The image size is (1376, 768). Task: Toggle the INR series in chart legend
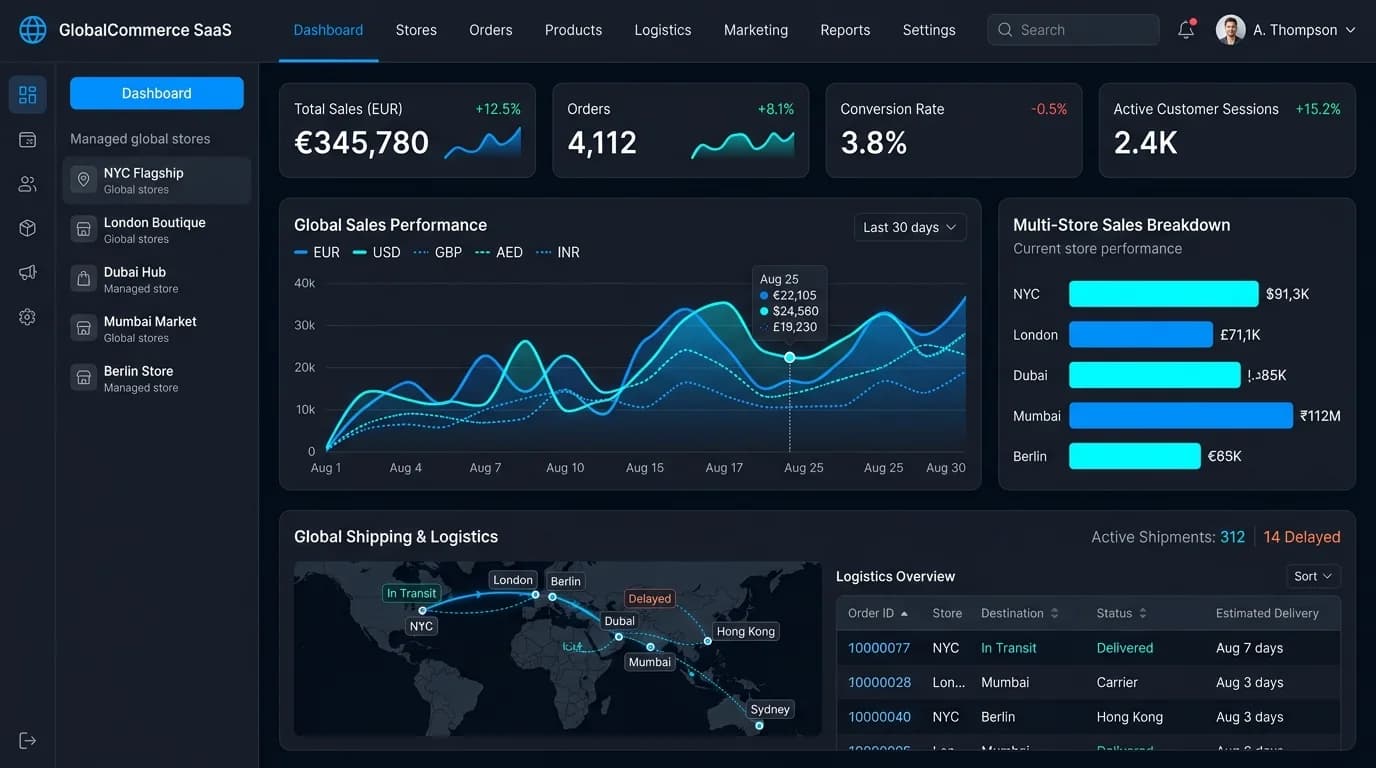point(558,253)
